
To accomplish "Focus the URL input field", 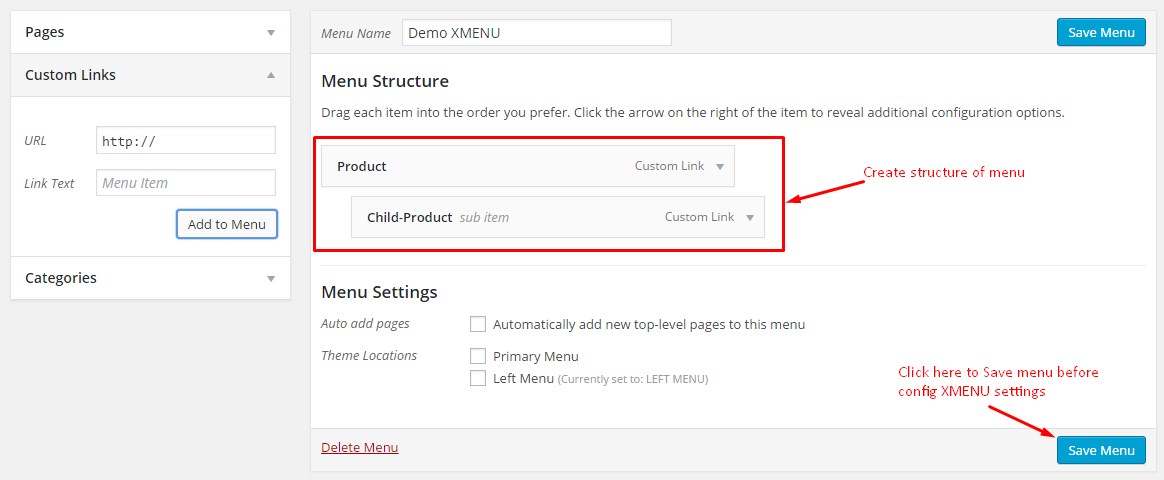I will click(x=186, y=140).
